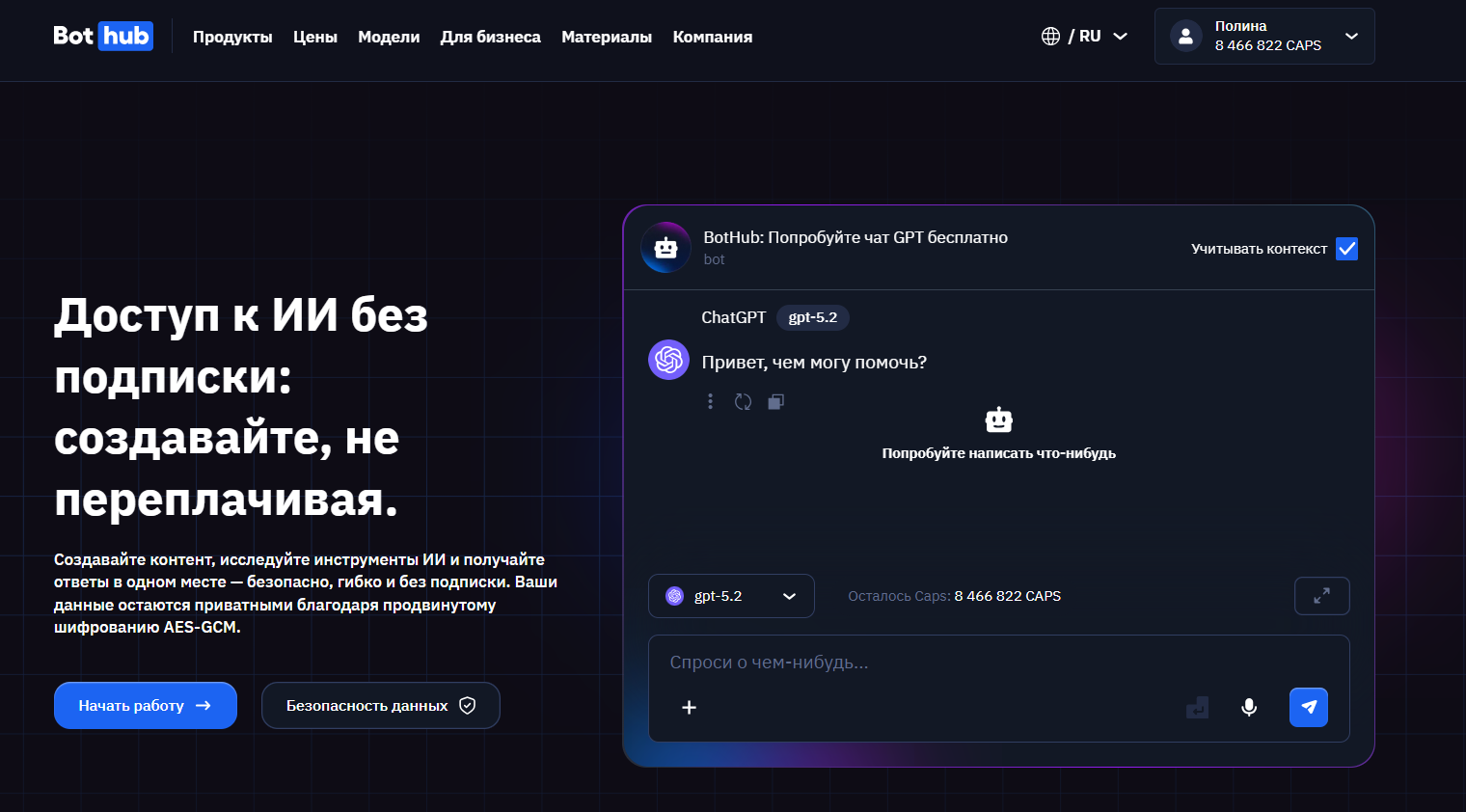Click the Безопасность данных button
Screen dimensions: 1466x812
(380, 705)
